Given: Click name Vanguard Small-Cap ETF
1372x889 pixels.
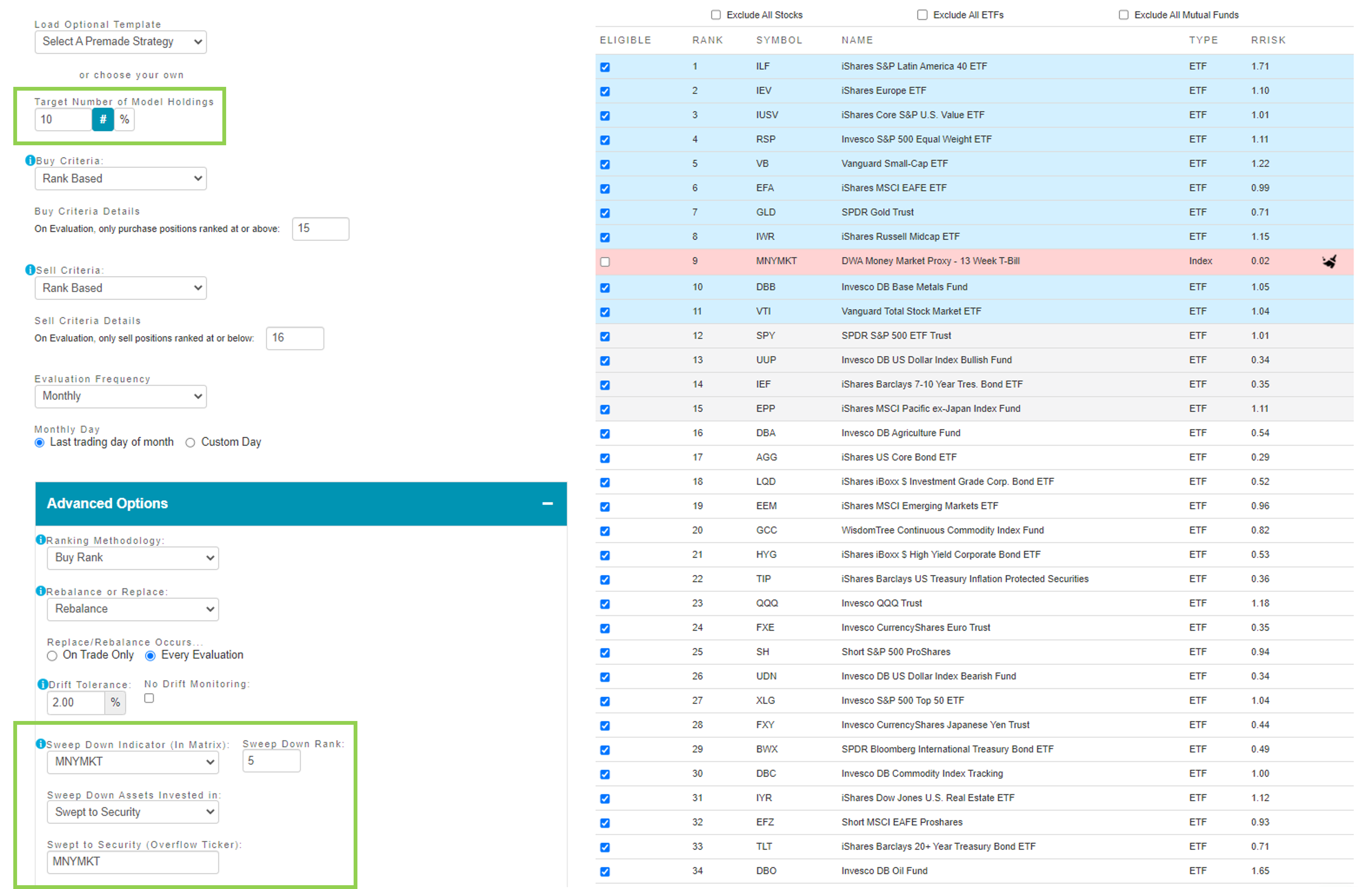Looking at the screenshot, I should [x=895, y=163].
